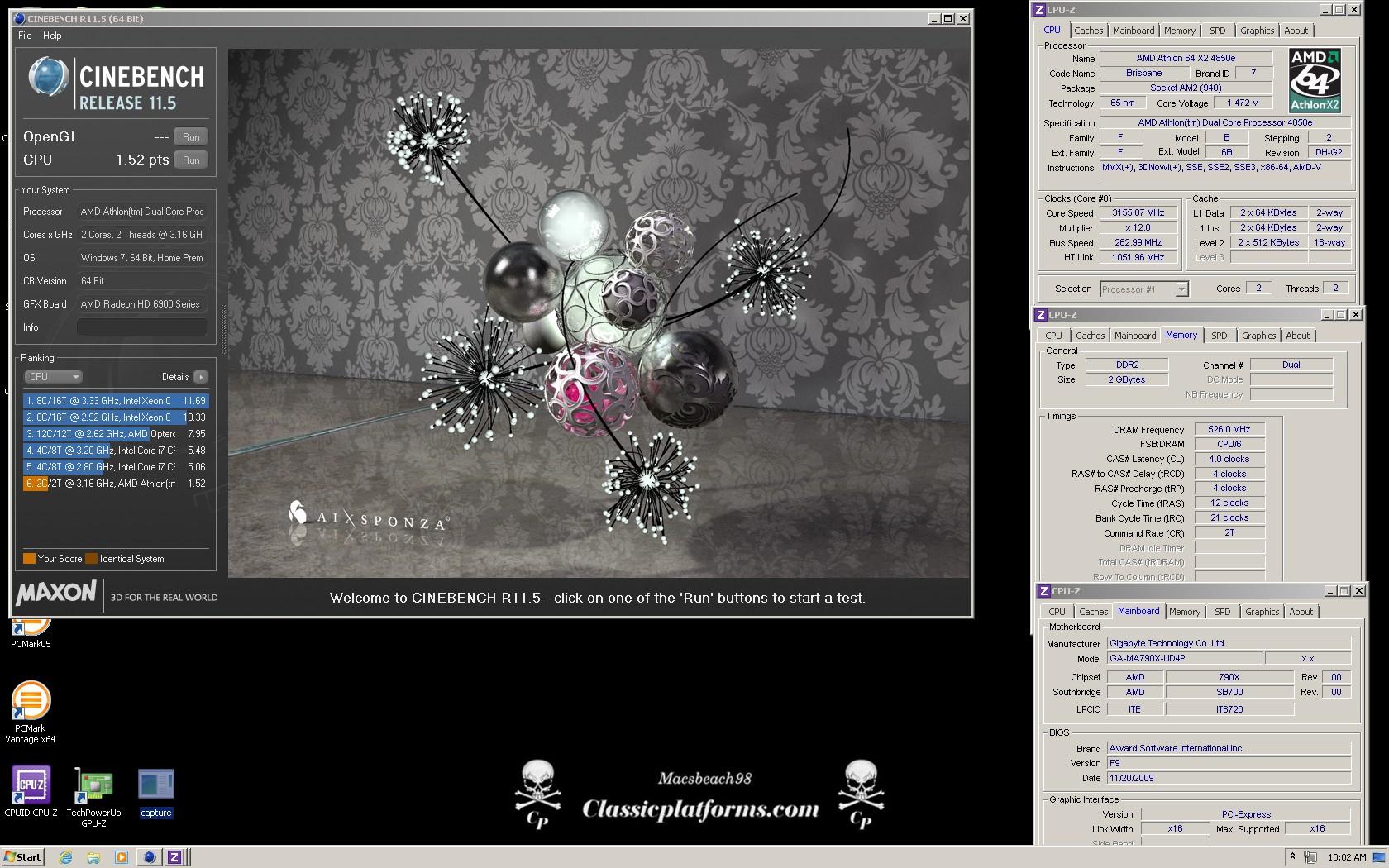Launch Internet Explorer from taskbar
The image size is (1389, 868).
65,857
